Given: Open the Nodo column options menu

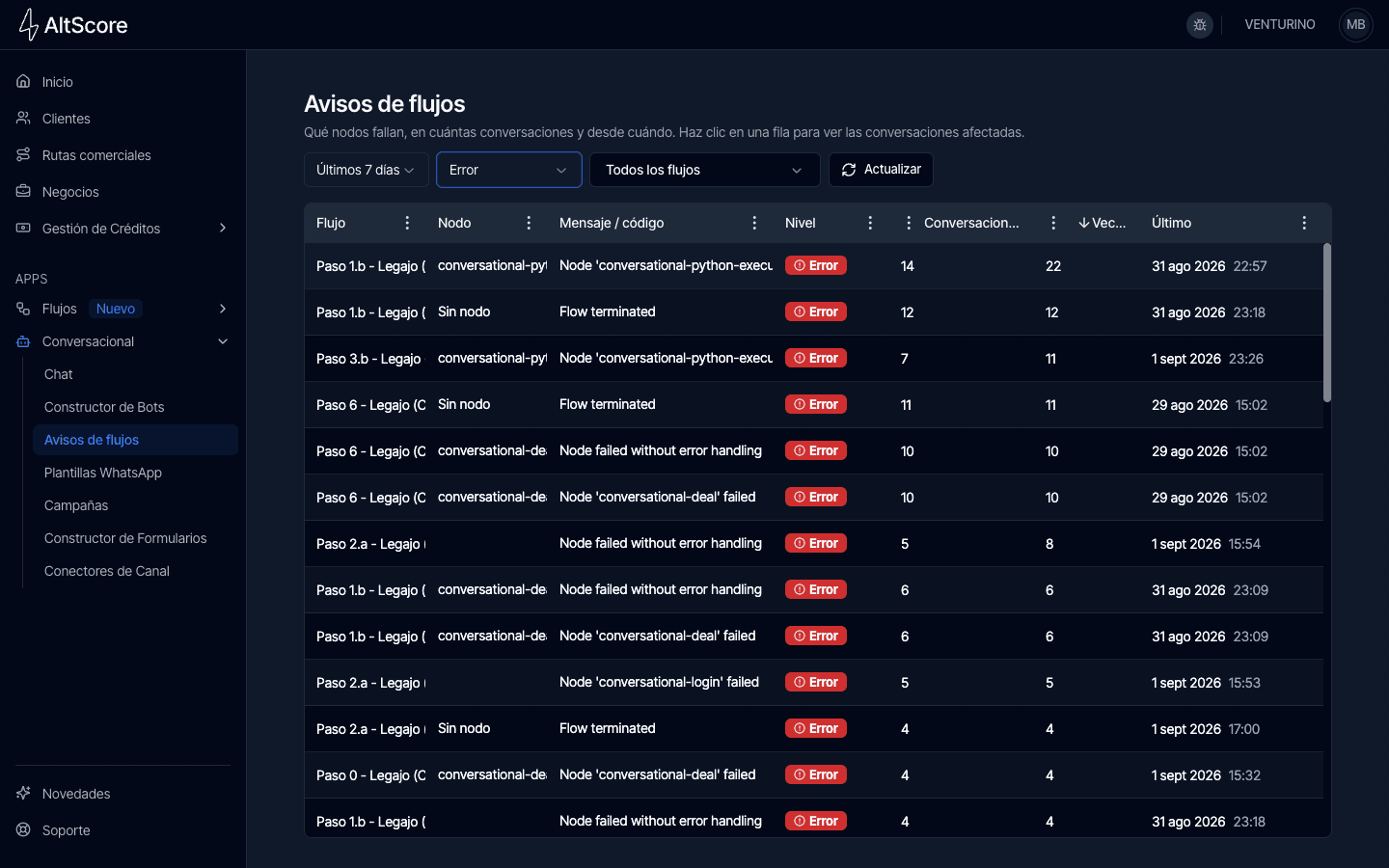Looking at the screenshot, I should pyautogui.click(x=529, y=223).
